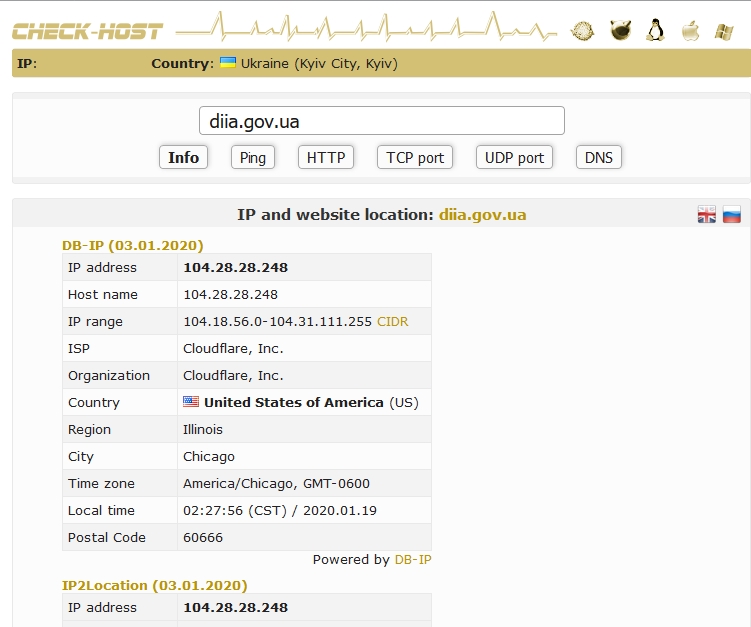
Task: Run the TCP port check
Action: click(x=415, y=157)
